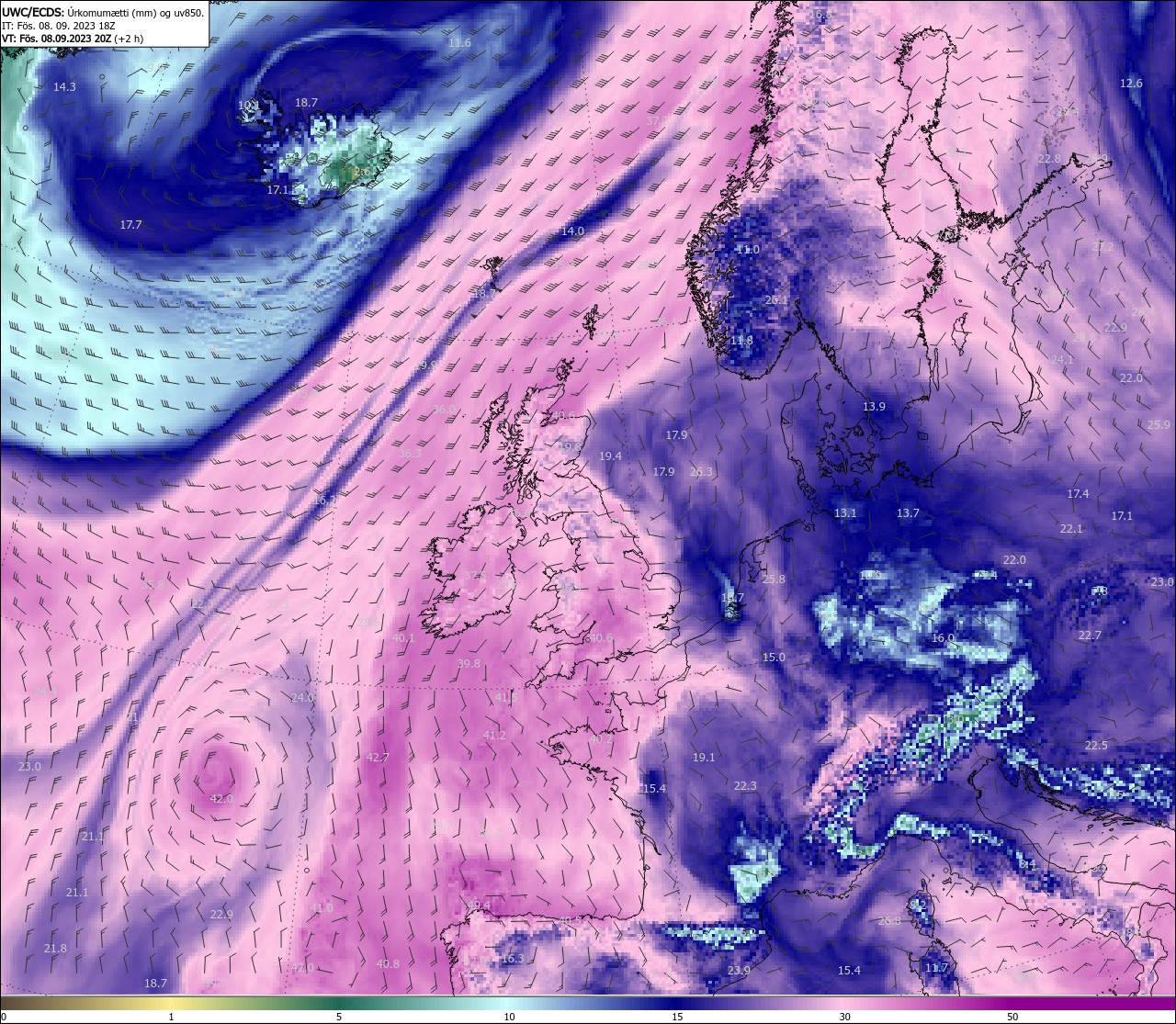
Task: Click the map value 14.0
Action: pos(572,231)
